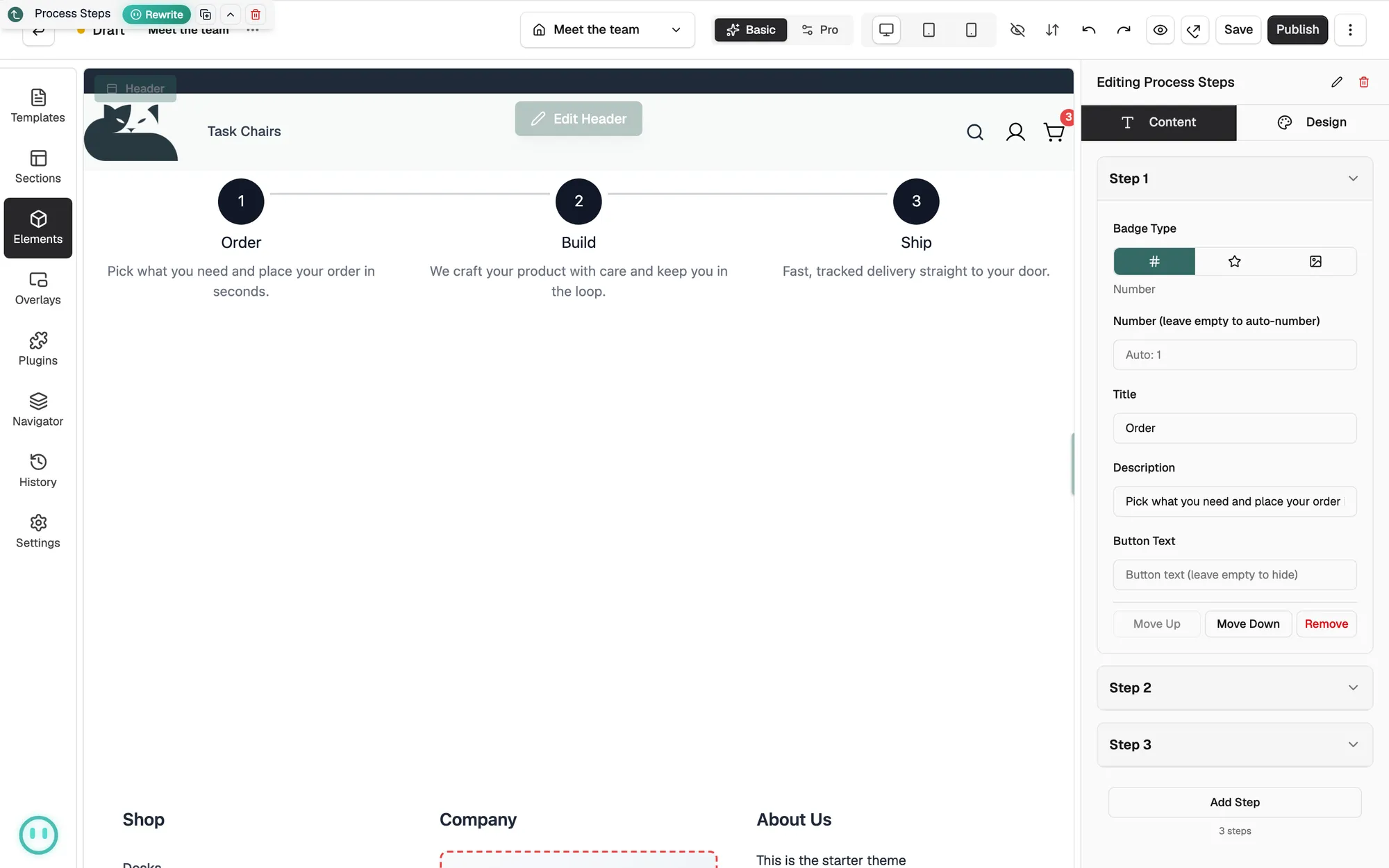This screenshot has width=1389, height=868.
Task: Switch to Pro editing mode
Action: click(x=820, y=30)
